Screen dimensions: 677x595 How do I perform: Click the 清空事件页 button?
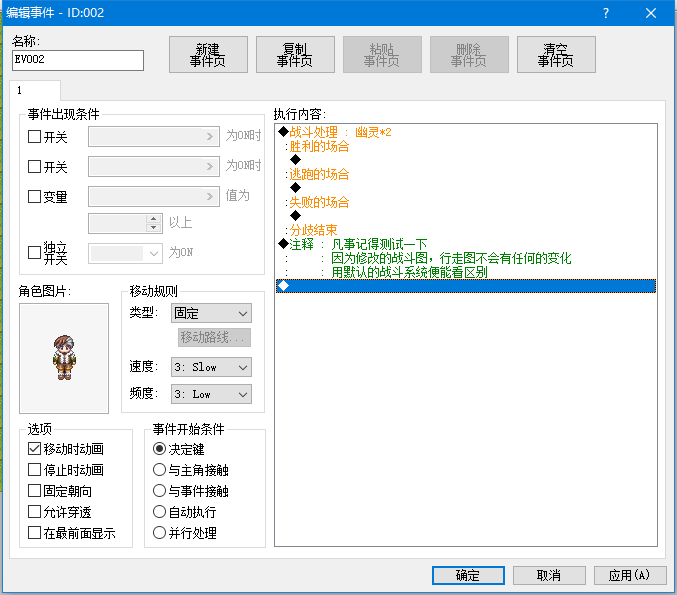pyautogui.click(x=556, y=54)
